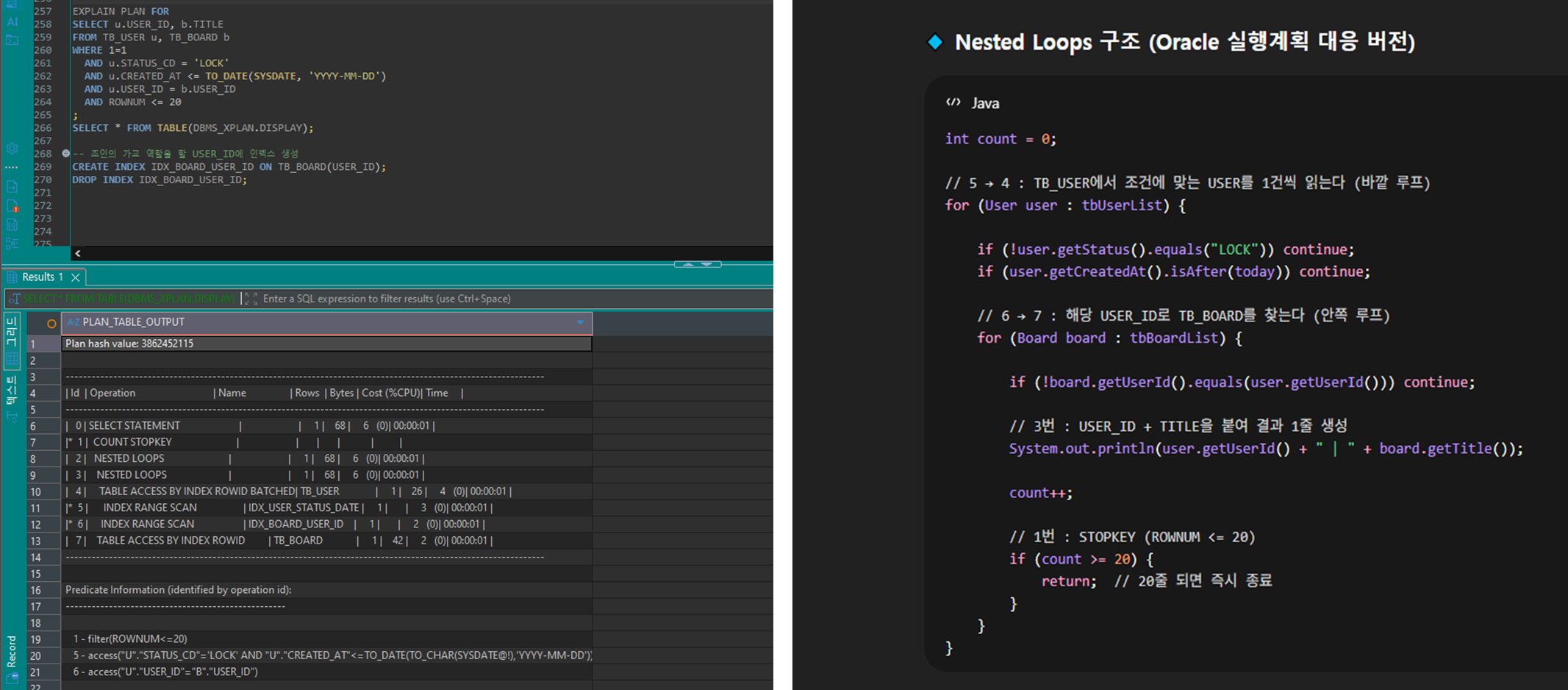Image resolution: width=1568 pixels, height=690 pixels.
Task: Click the expand filter panel icon
Action: 251,299
